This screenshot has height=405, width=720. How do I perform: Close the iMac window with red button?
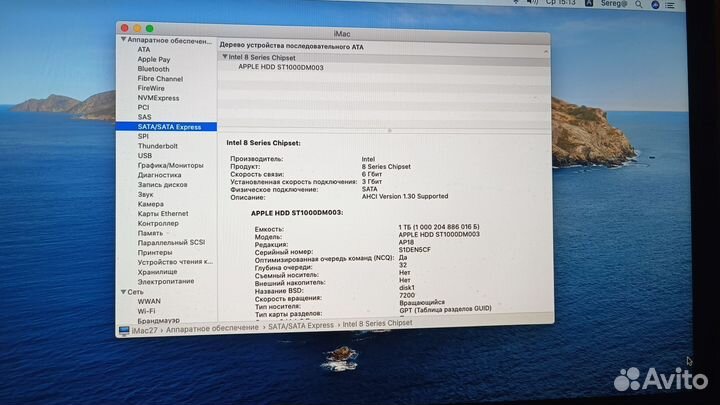[124, 28]
